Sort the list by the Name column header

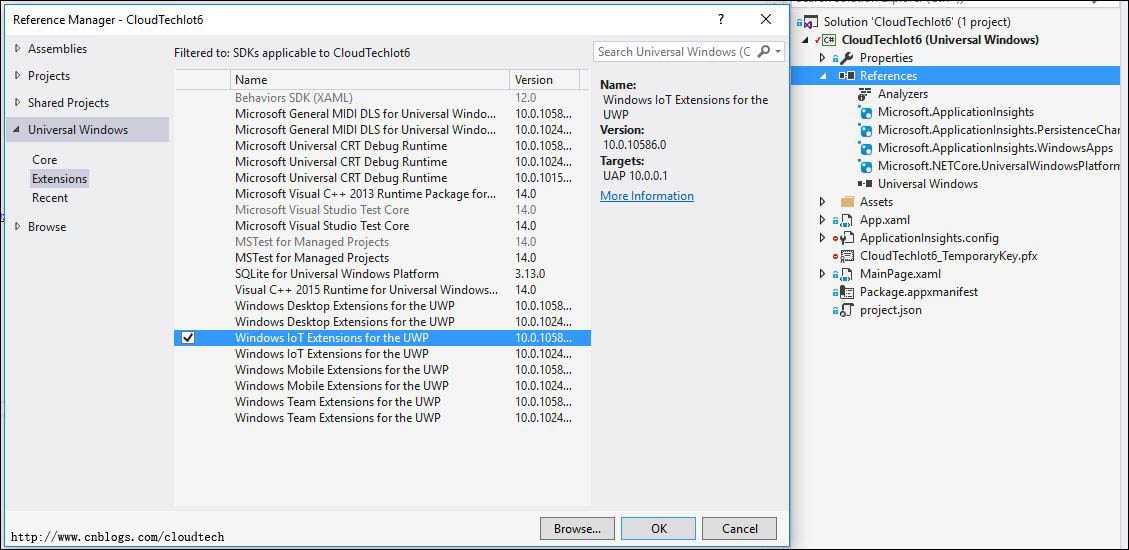tap(370, 79)
